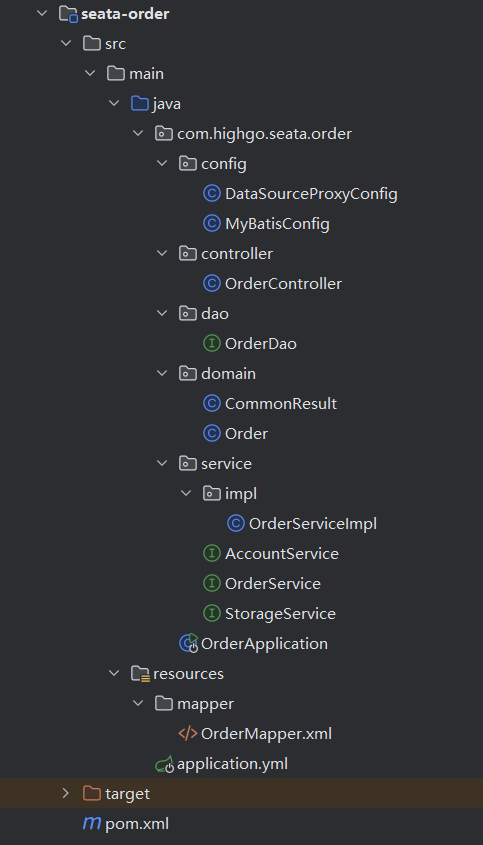Collapse the config package
Screen dimensions: 483x845
[162, 163]
